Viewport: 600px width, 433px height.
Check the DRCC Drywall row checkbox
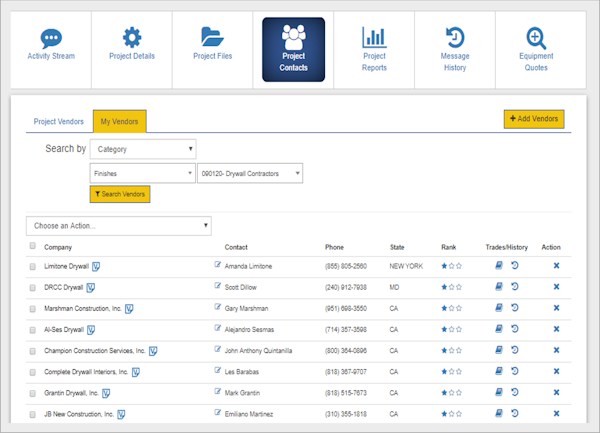(x=33, y=288)
